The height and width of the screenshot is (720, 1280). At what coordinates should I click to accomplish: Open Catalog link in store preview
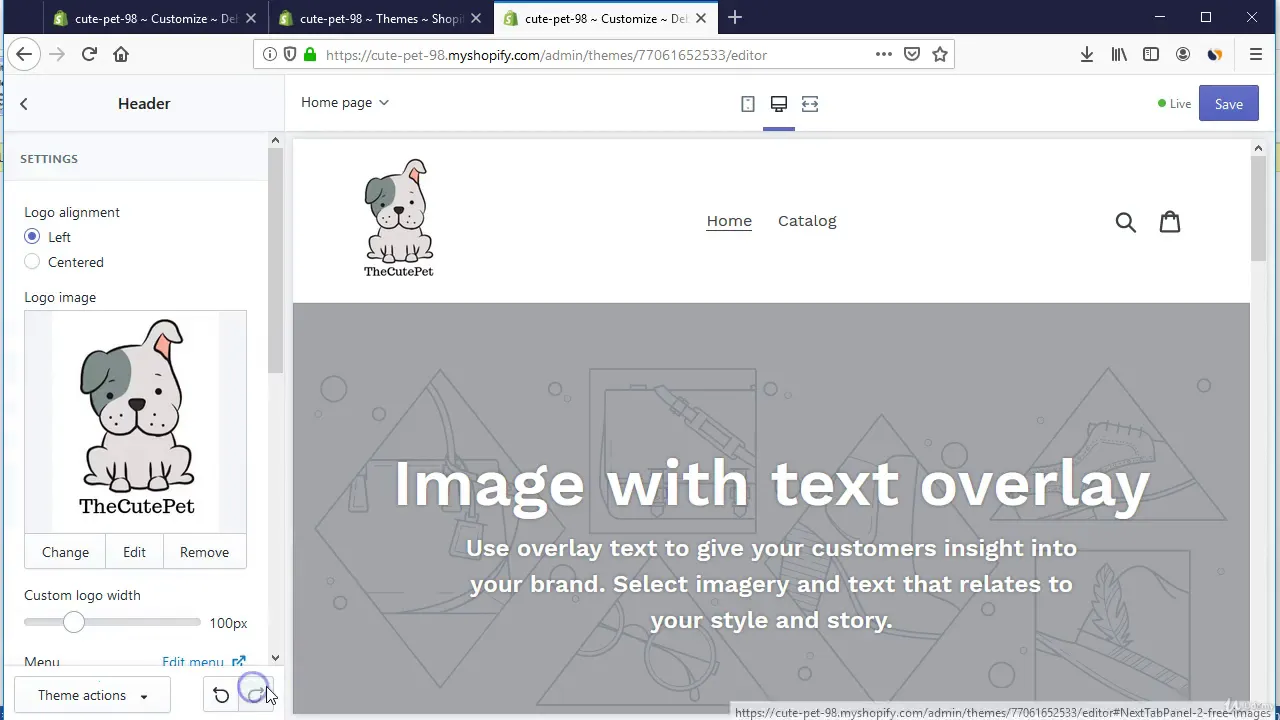point(807,221)
